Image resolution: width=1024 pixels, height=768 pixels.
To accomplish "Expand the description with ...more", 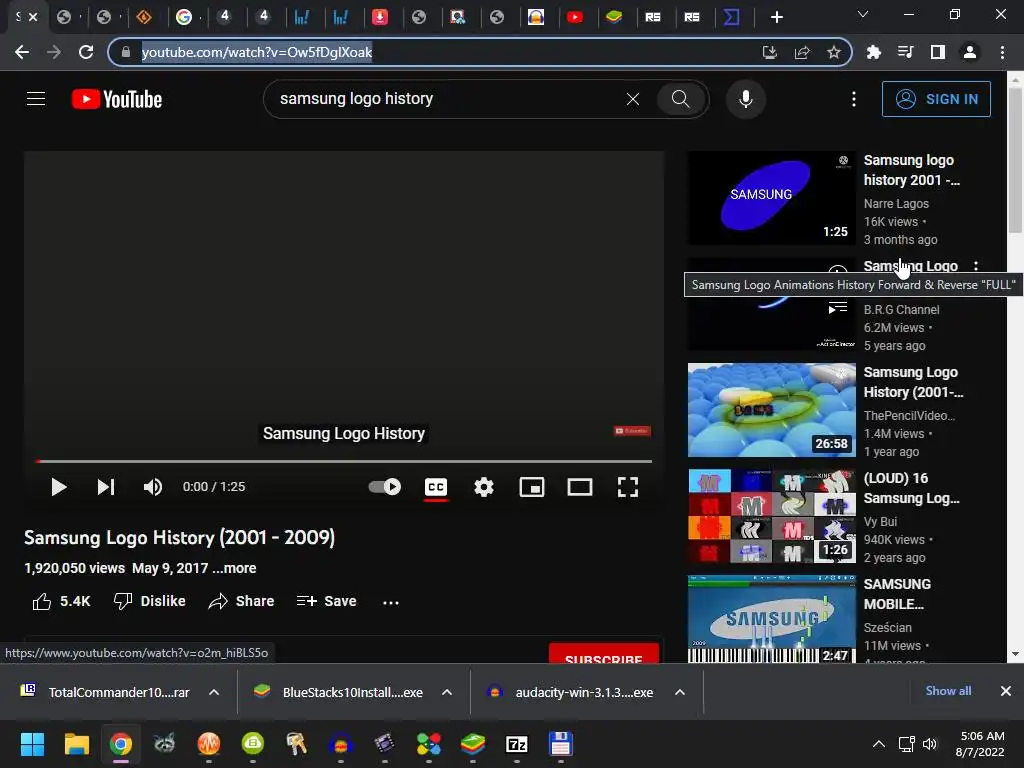I will (234, 568).
